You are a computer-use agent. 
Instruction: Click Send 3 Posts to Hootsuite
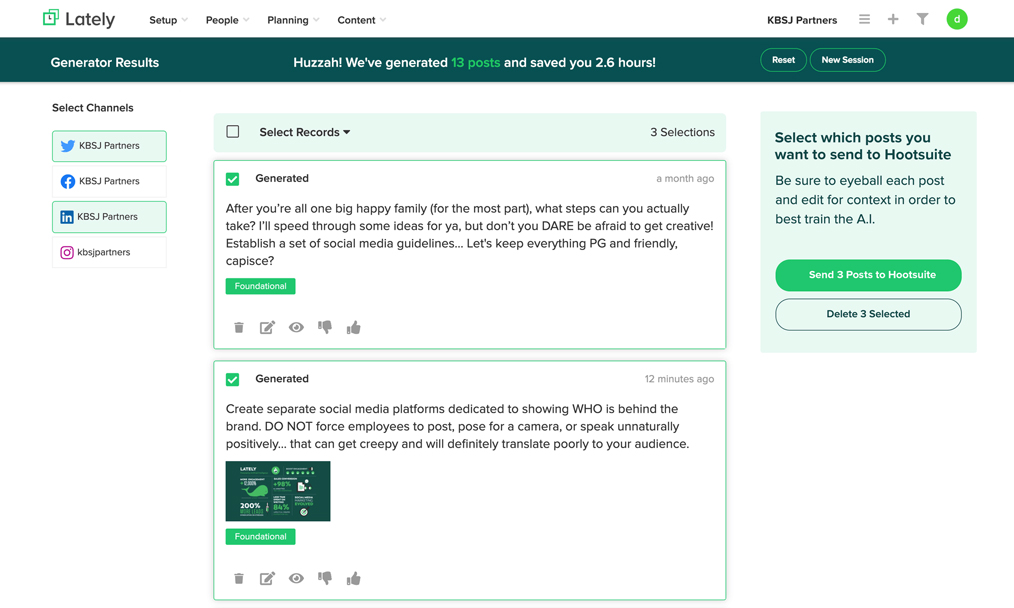tap(868, 275)
